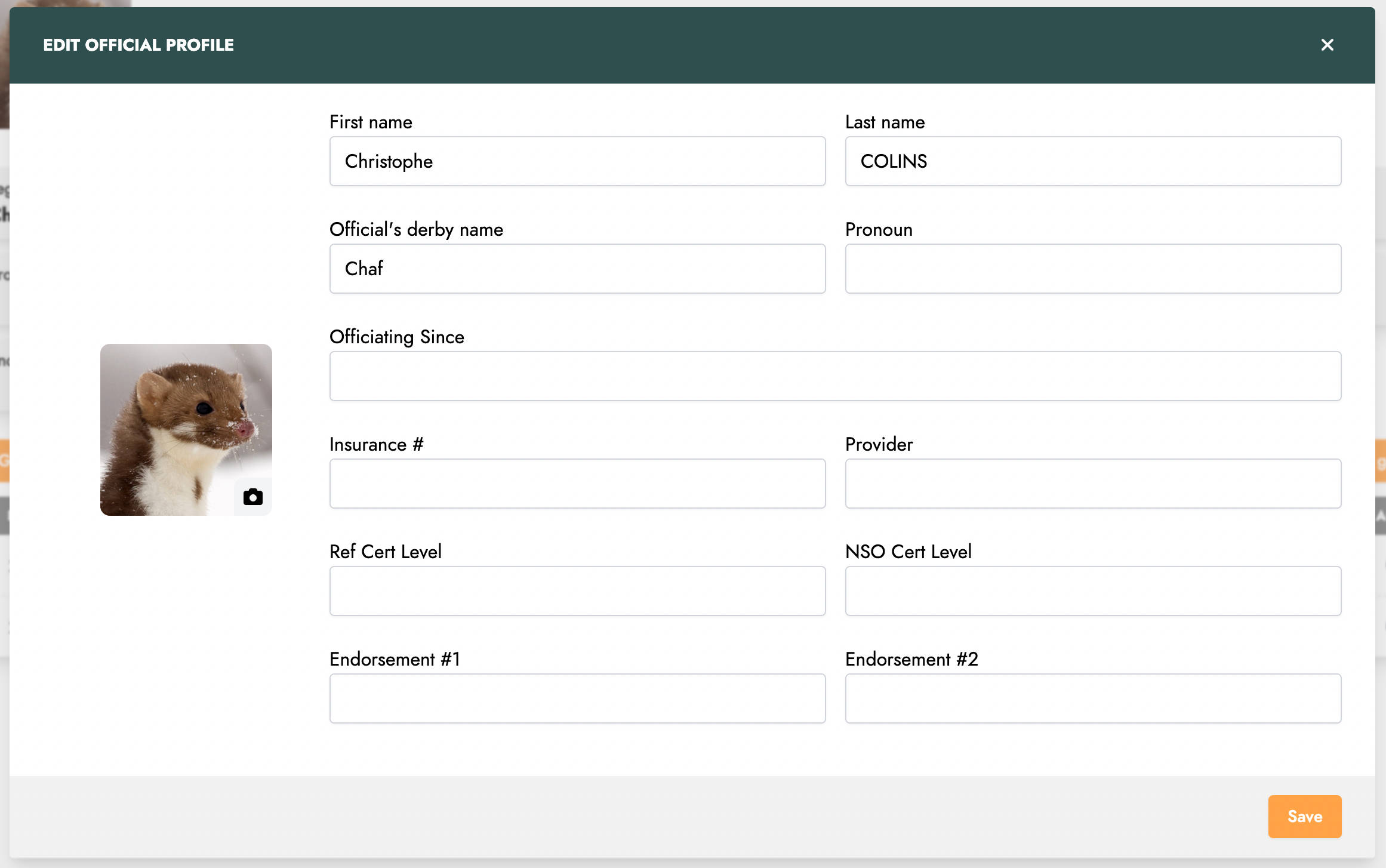Click the Official's derby name field

pyautogui.click(x=578, y=269)
